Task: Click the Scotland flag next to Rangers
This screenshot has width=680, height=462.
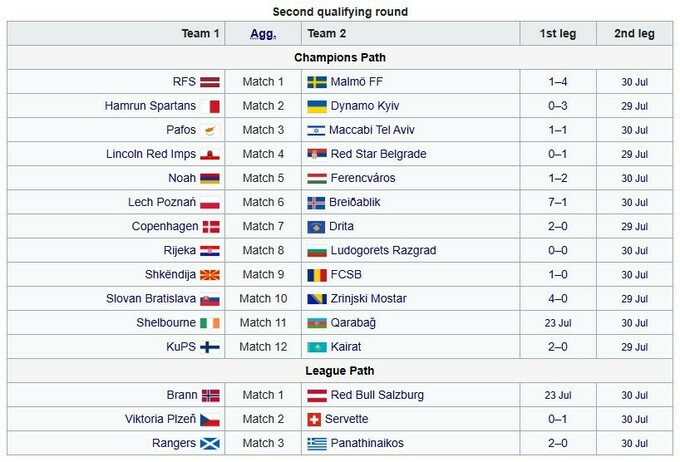Action: 210,443
